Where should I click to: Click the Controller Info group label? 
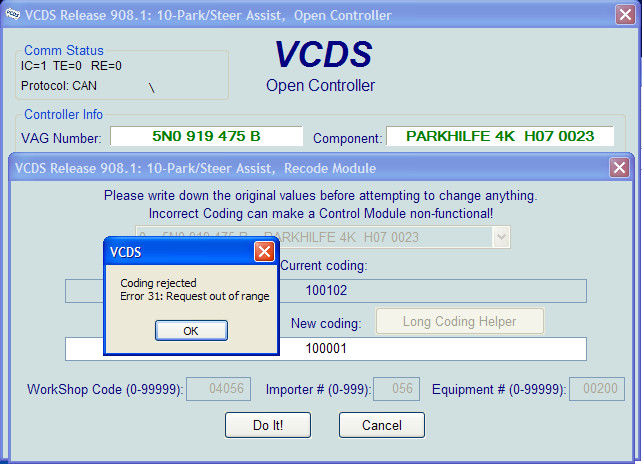[x=63, y=115]
